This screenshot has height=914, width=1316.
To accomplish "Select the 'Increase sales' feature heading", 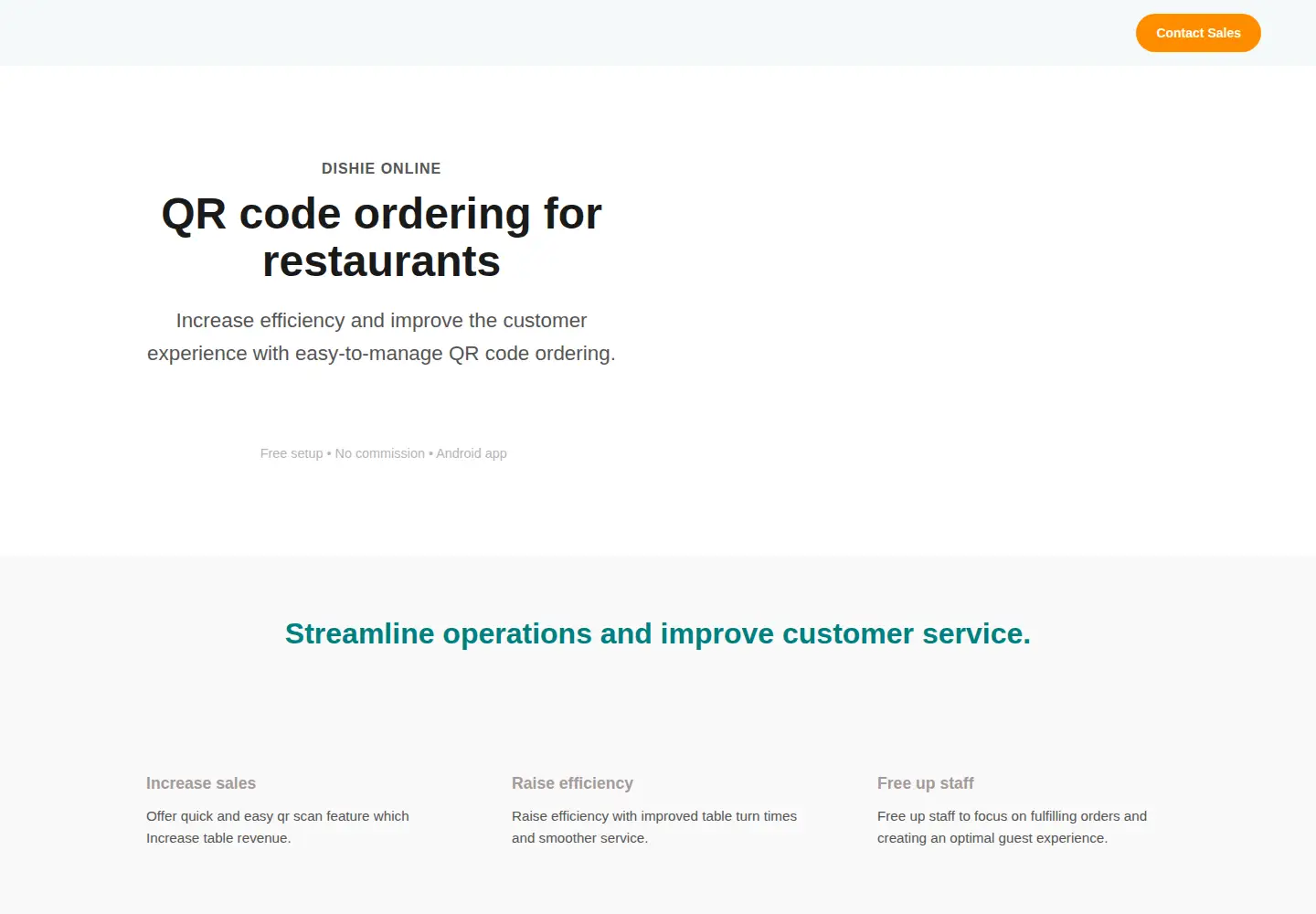I will [201, 783].
